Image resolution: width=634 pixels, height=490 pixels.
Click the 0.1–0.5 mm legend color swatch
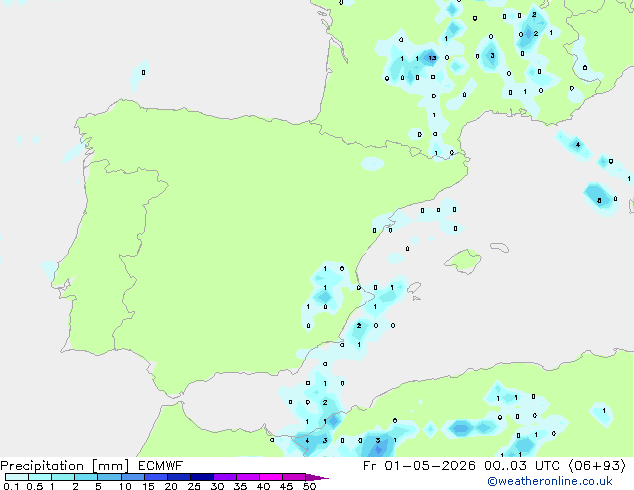coord(17,477)
